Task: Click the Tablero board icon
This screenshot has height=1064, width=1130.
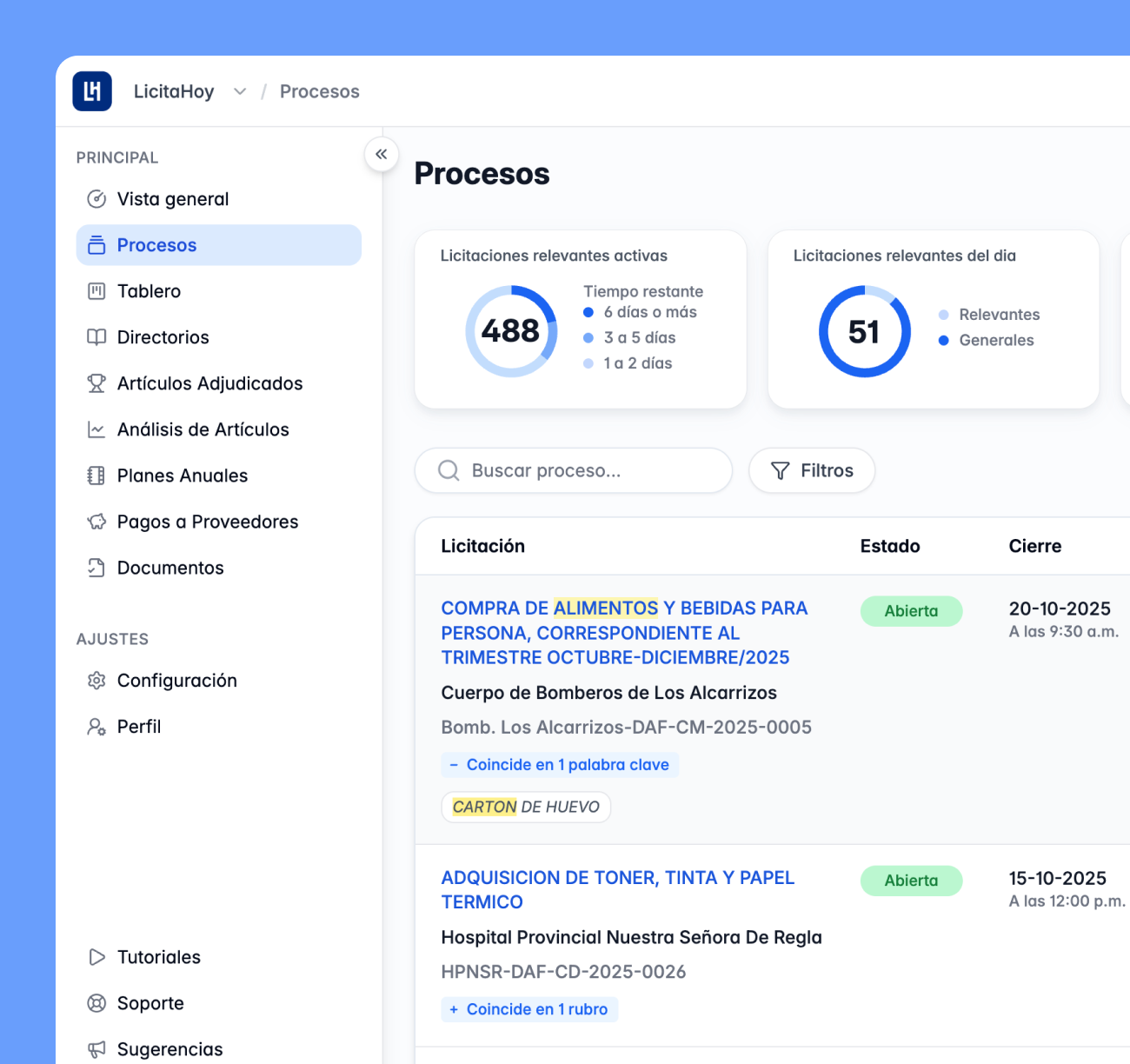Action: (96, 291)
